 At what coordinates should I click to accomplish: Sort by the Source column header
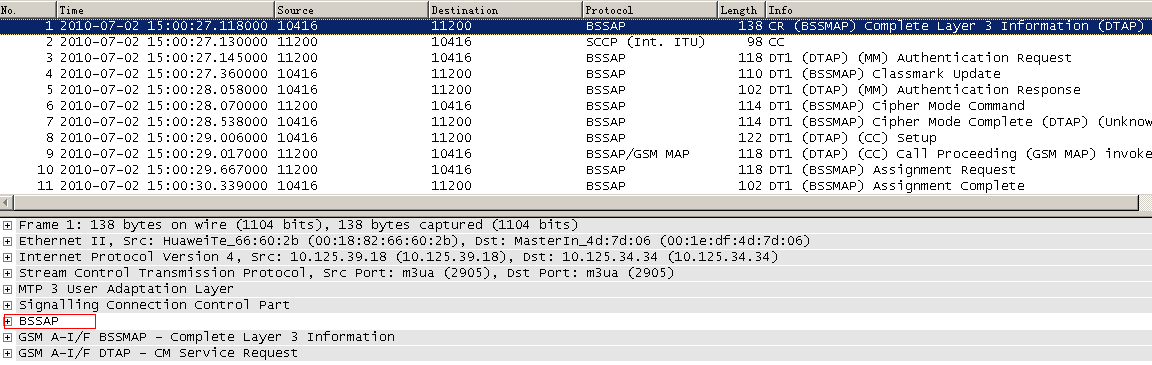pos(351,10)
